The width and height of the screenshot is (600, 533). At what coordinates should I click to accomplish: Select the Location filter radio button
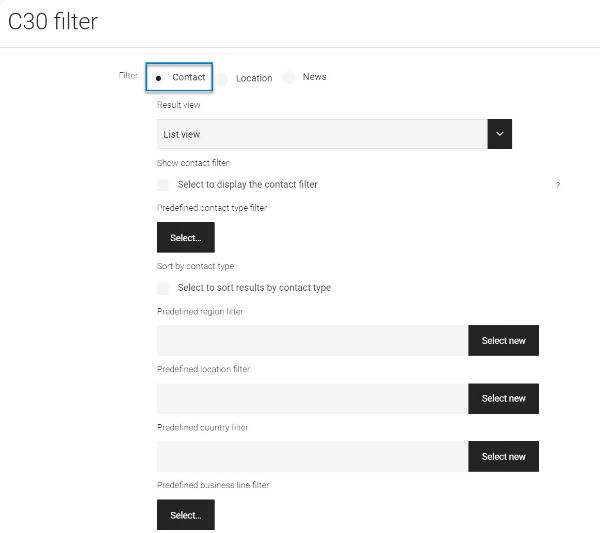click(222, 79)
